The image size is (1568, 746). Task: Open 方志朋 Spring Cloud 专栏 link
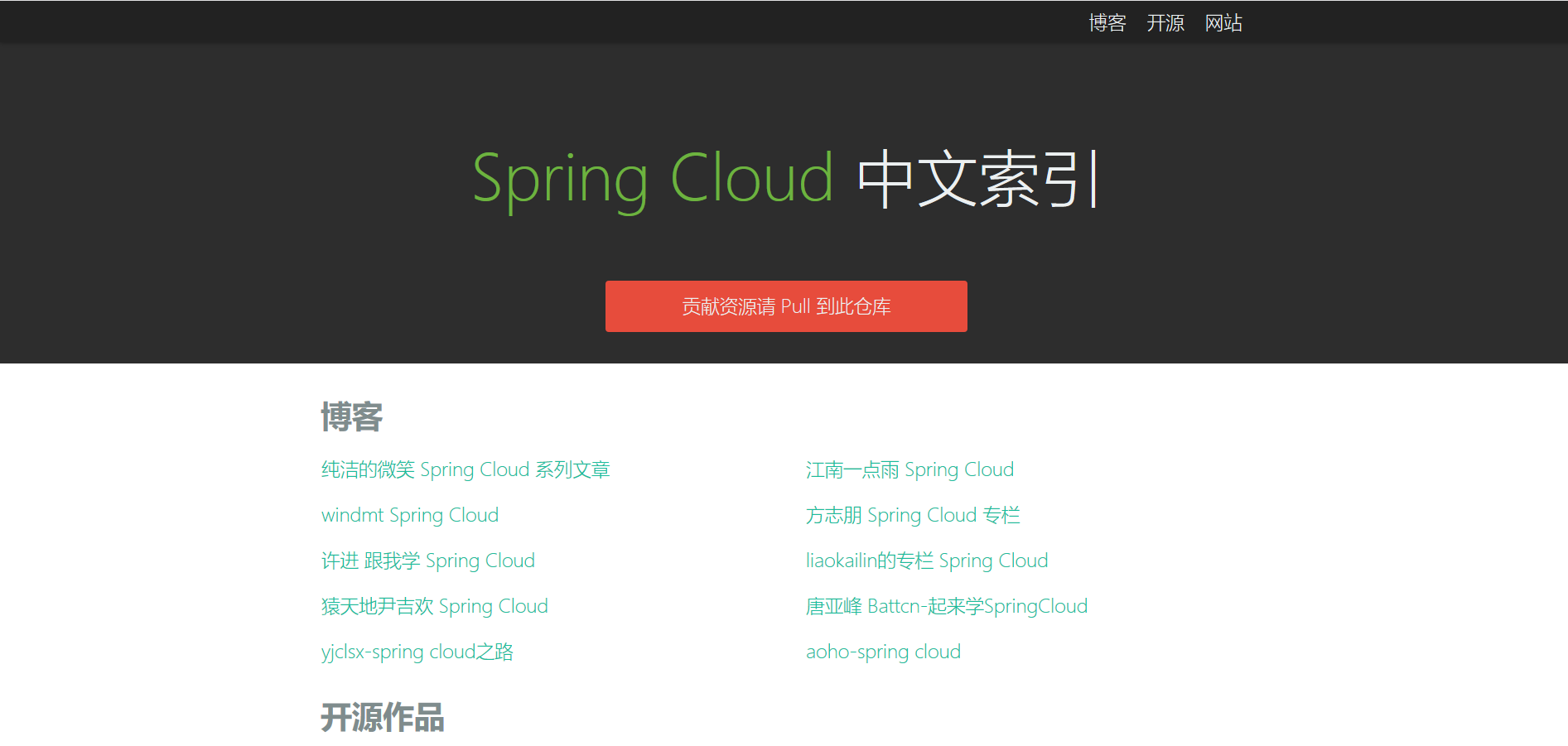click(x=913, y=516)
